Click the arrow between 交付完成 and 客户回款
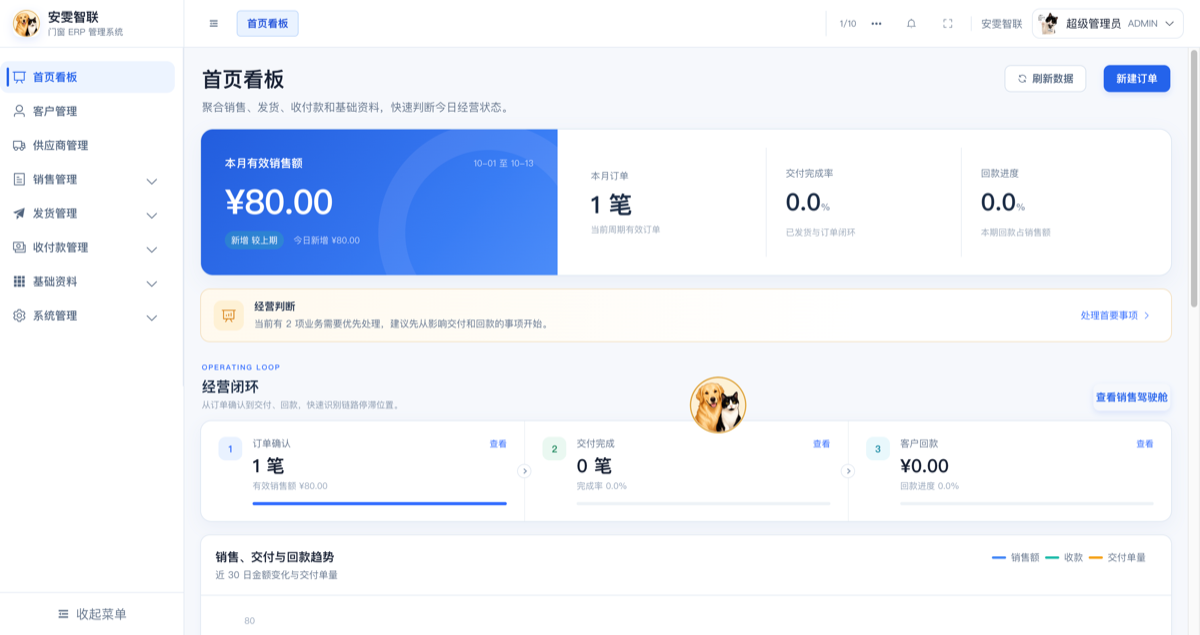 click(848, 471)
